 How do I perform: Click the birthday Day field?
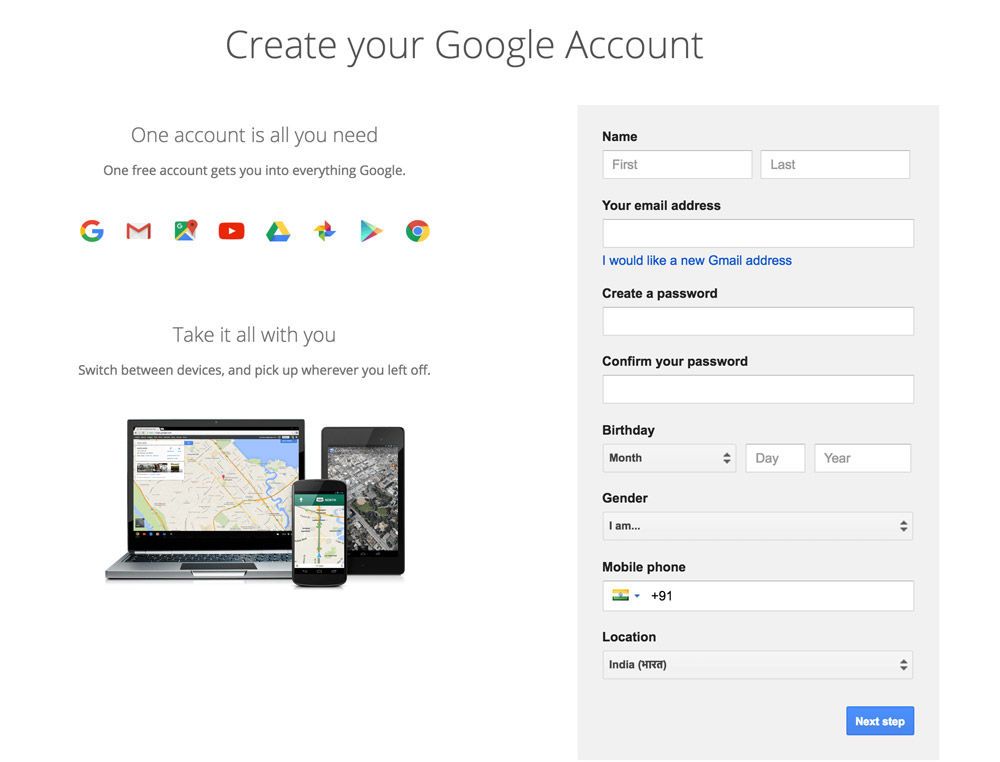click(x=776, y=458)
